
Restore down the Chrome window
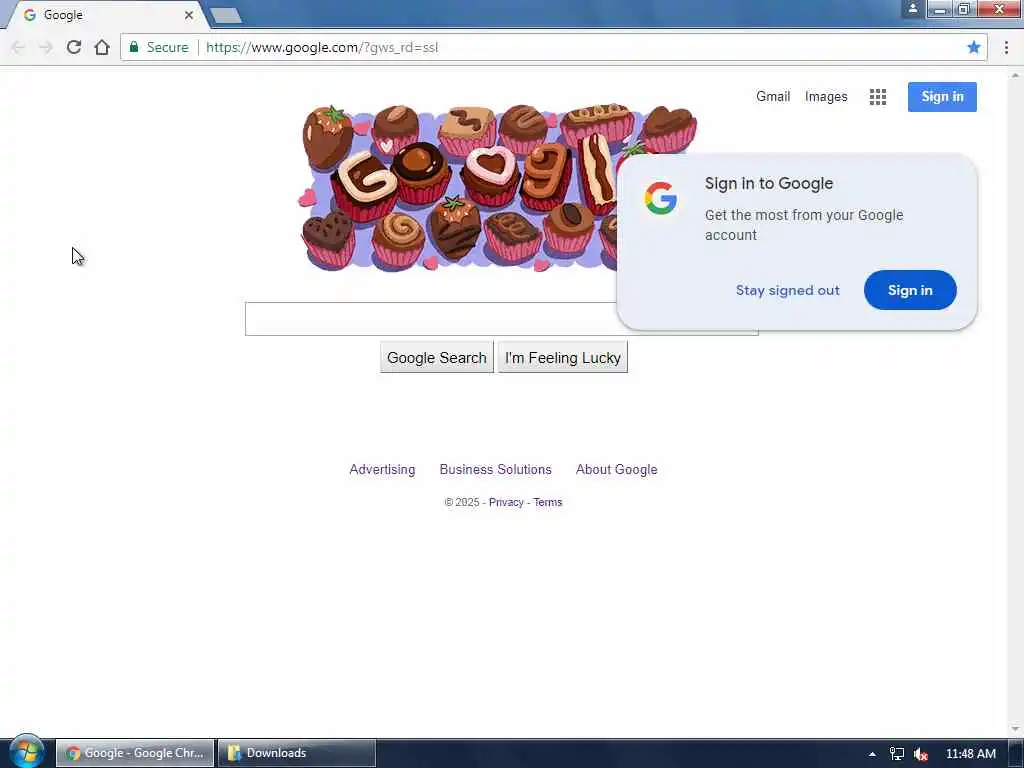coord(964,9)
